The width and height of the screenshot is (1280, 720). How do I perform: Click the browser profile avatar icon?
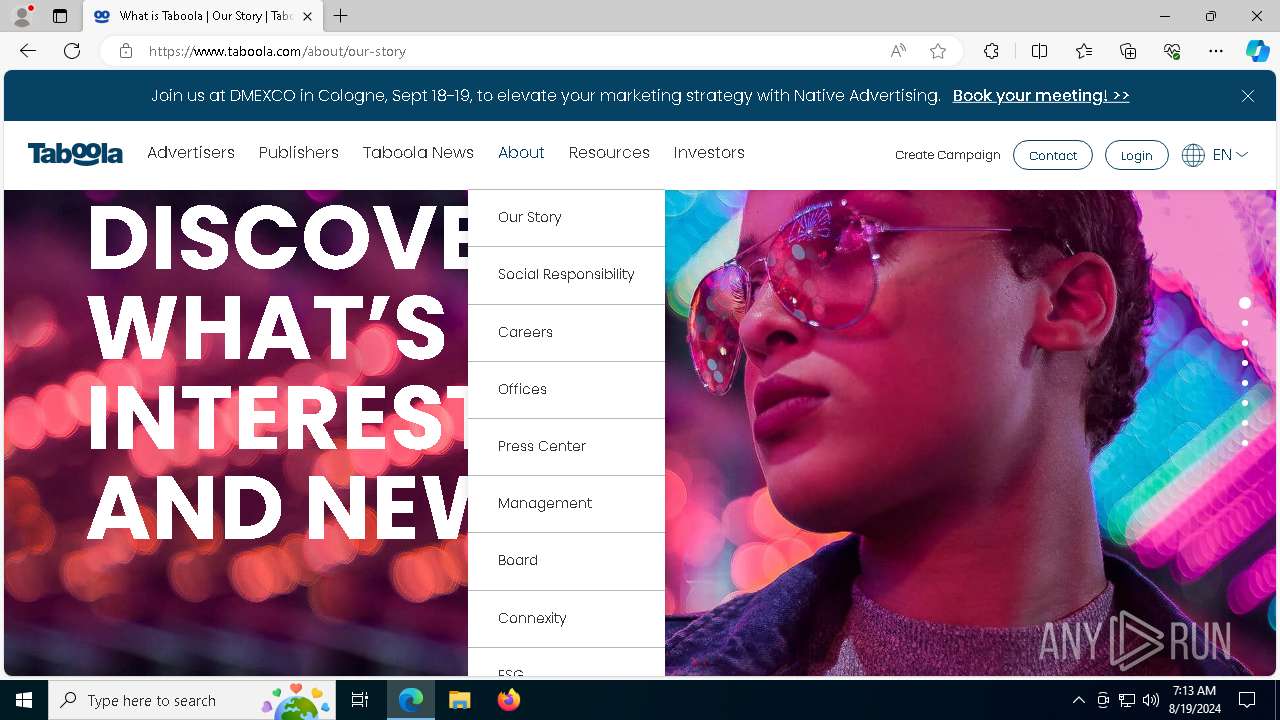22,16
